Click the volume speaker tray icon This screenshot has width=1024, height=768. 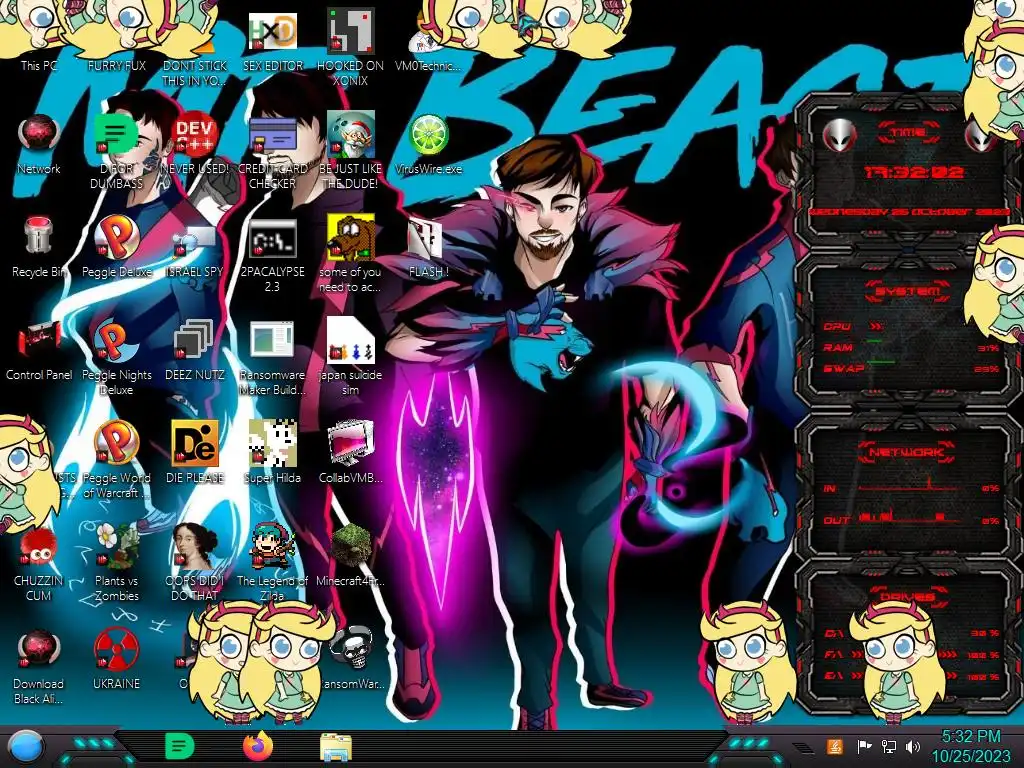[x=913, y=746]
